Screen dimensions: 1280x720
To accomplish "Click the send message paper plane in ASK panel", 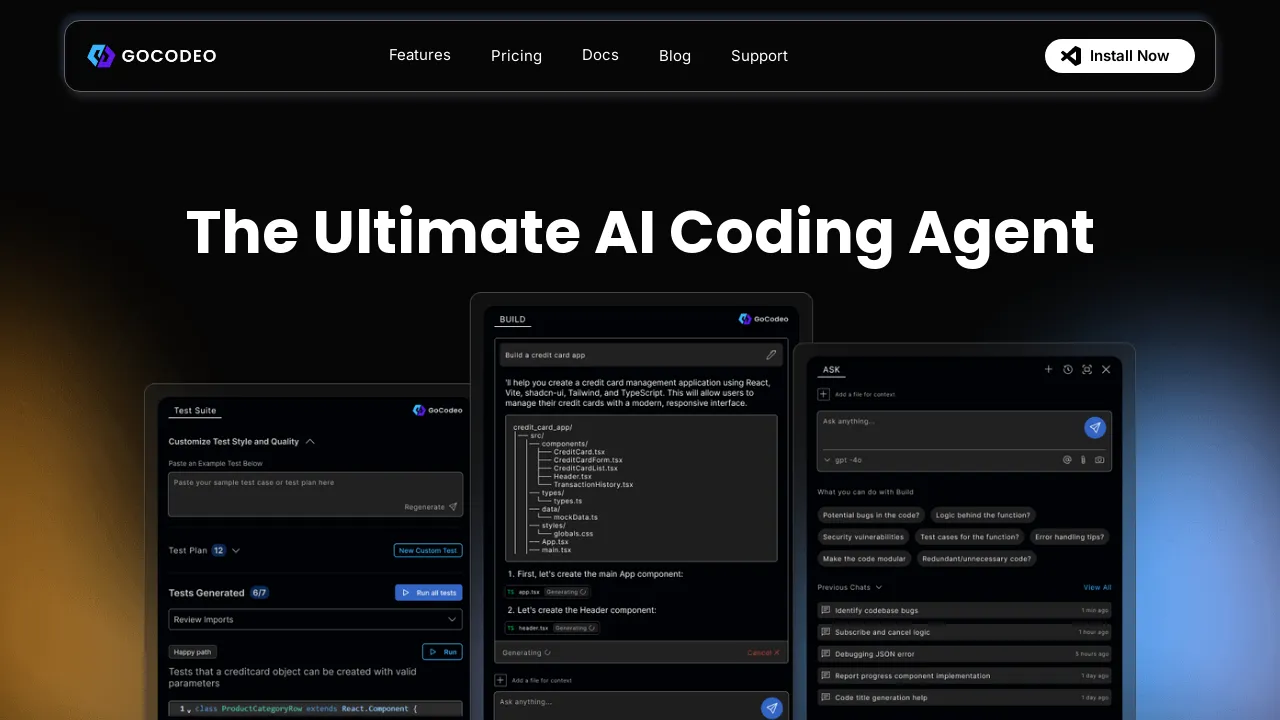I will tap(1095, 427).
